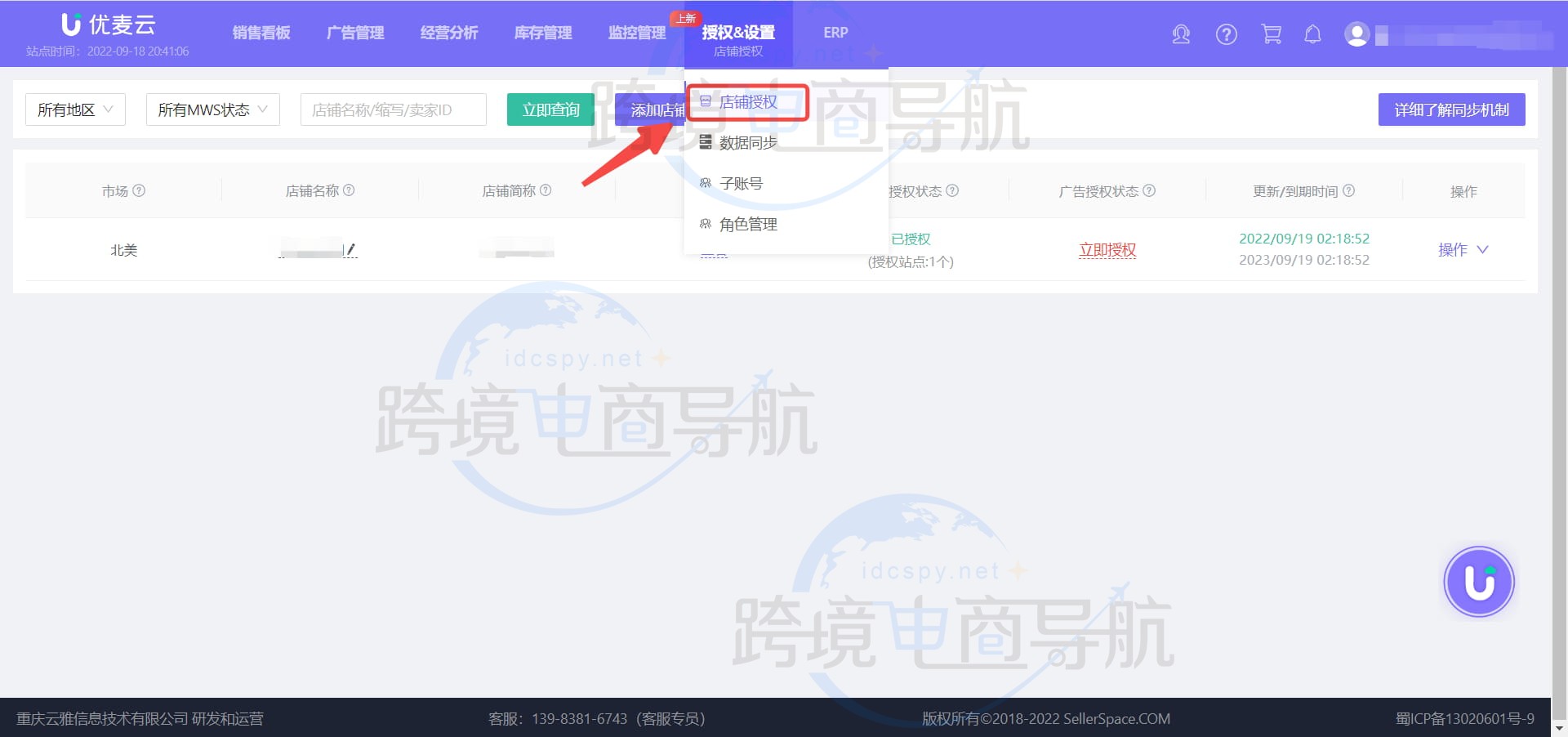
Task: Click the customer service headset icon
Action: click(x=1181, y=34)
